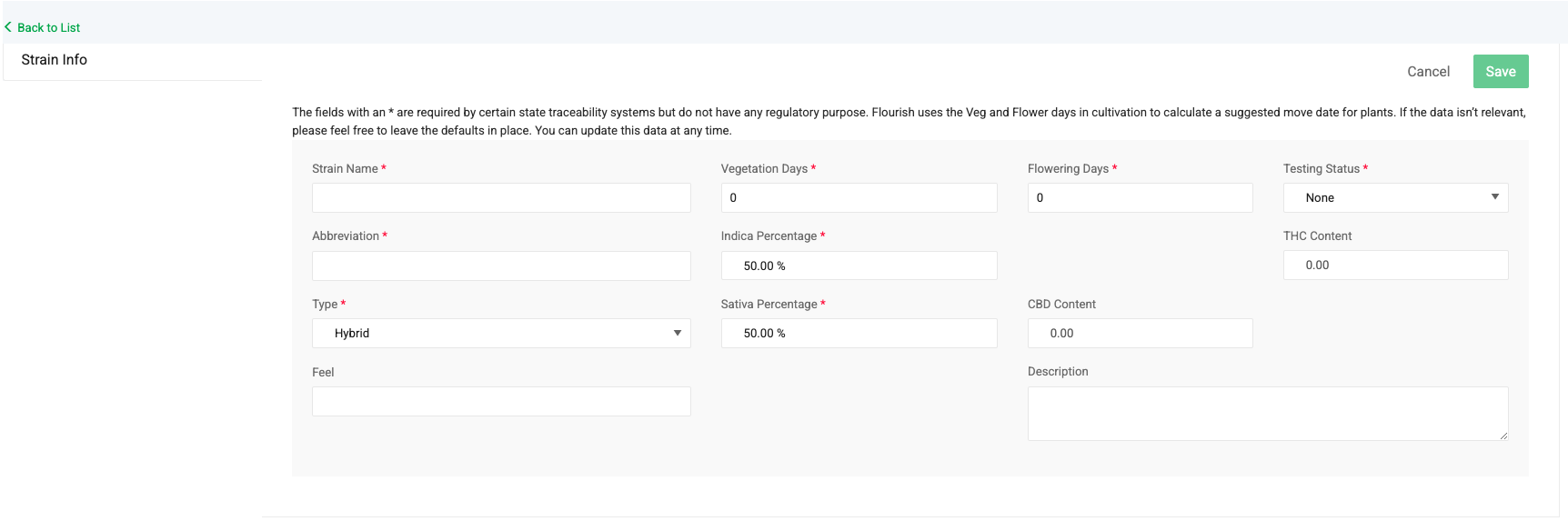Click into the Abbreviation text field
The image size is (1568, 521).
coord(501,266)
